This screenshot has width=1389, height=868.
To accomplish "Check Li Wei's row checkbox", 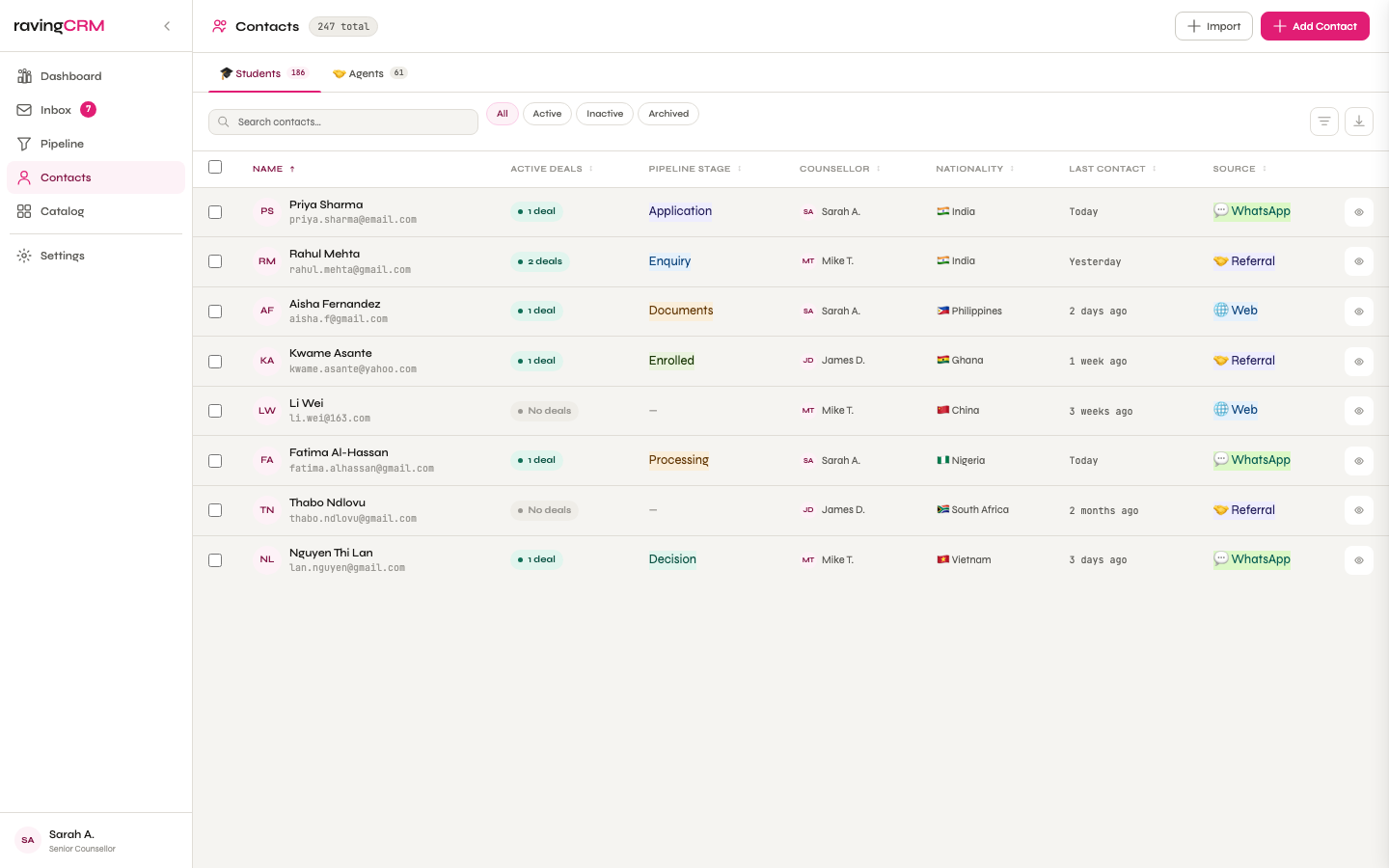I will point(215,410).
